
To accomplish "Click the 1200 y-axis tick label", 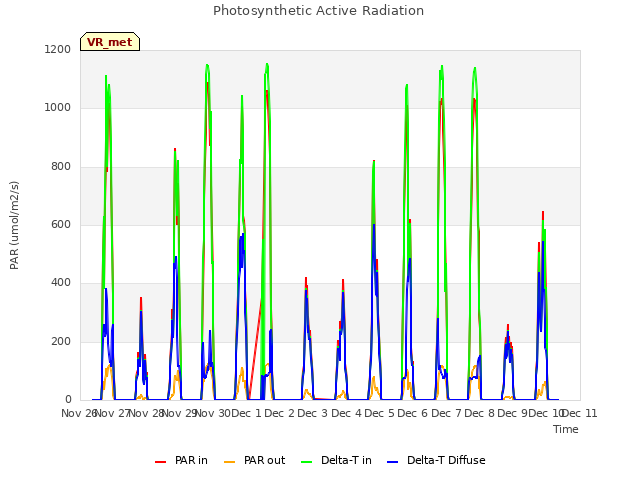I will 58,49.
